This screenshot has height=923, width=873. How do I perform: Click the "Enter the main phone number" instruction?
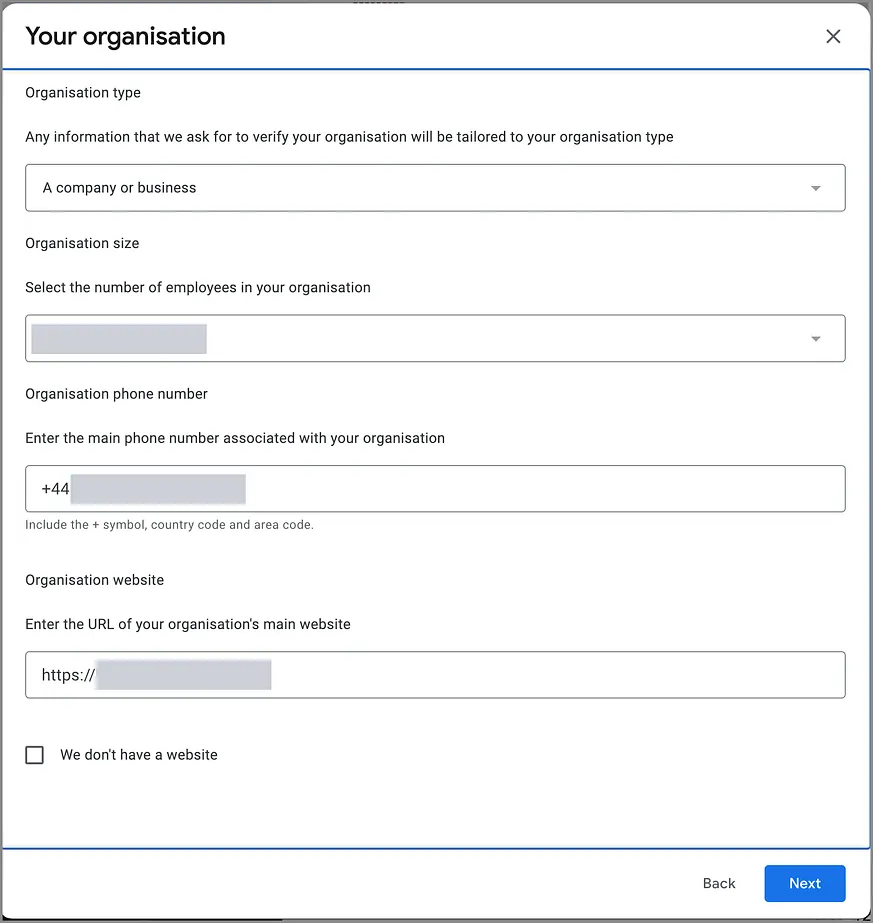235,438
